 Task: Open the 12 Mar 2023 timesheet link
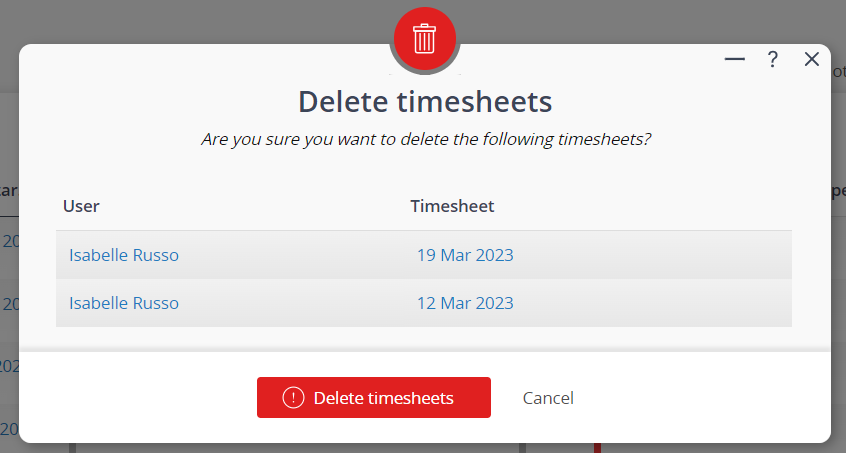click(465, 303)
